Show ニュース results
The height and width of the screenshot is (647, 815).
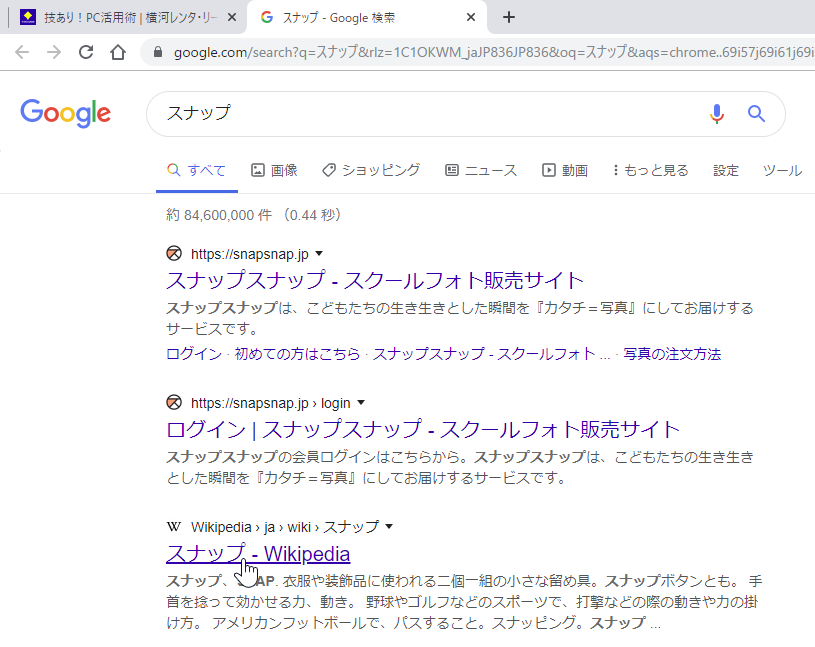tap(481, 170)
